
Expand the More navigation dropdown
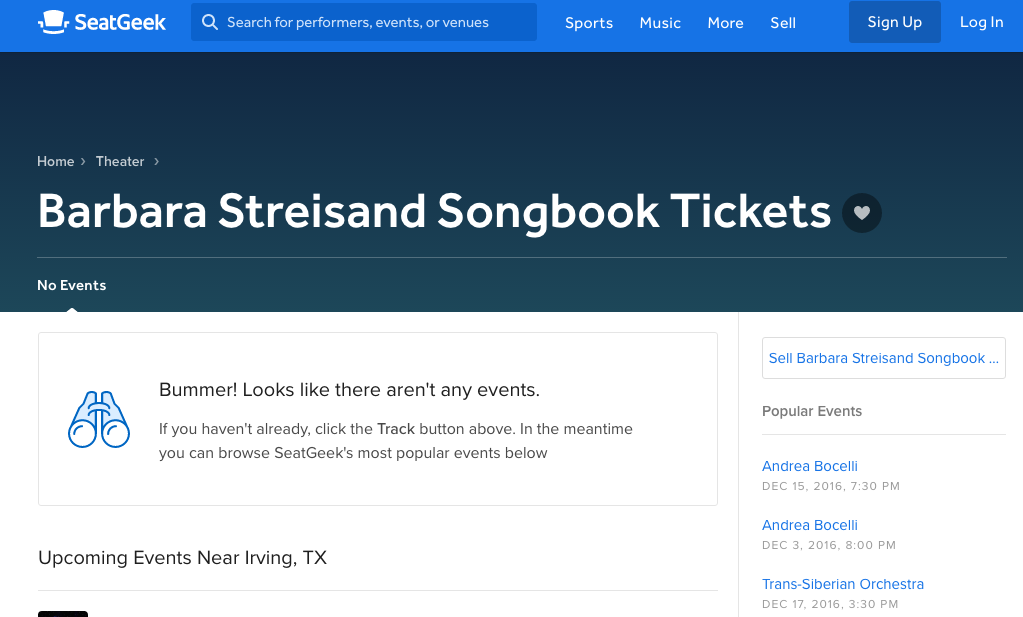(725, 23)
